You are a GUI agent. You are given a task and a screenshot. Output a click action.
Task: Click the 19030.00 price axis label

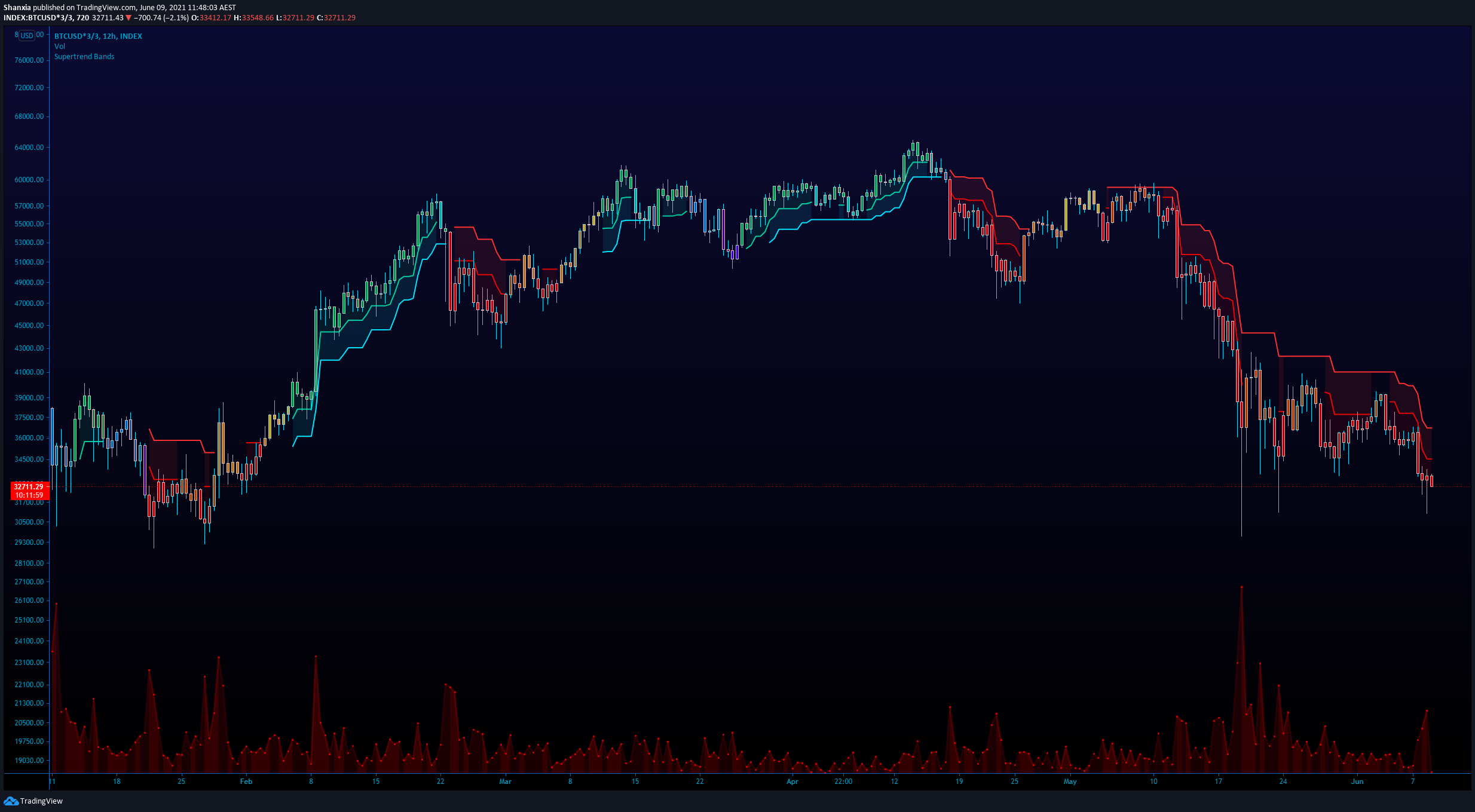[x=29, y=761]
